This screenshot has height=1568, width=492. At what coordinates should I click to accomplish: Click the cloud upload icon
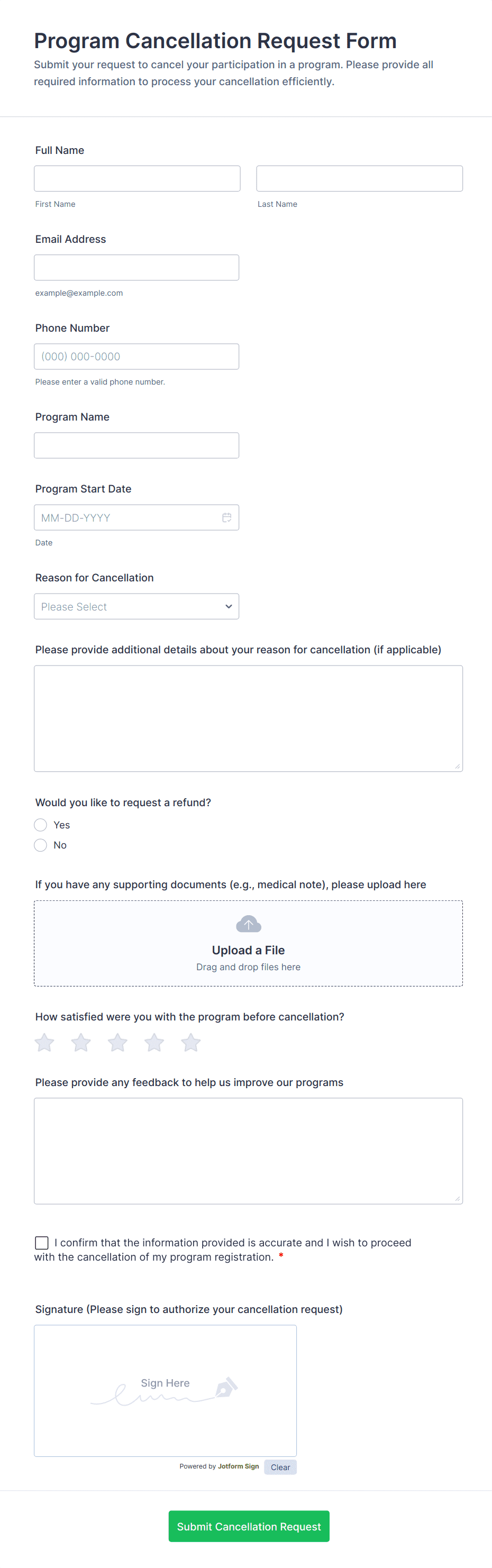point(249,924)
